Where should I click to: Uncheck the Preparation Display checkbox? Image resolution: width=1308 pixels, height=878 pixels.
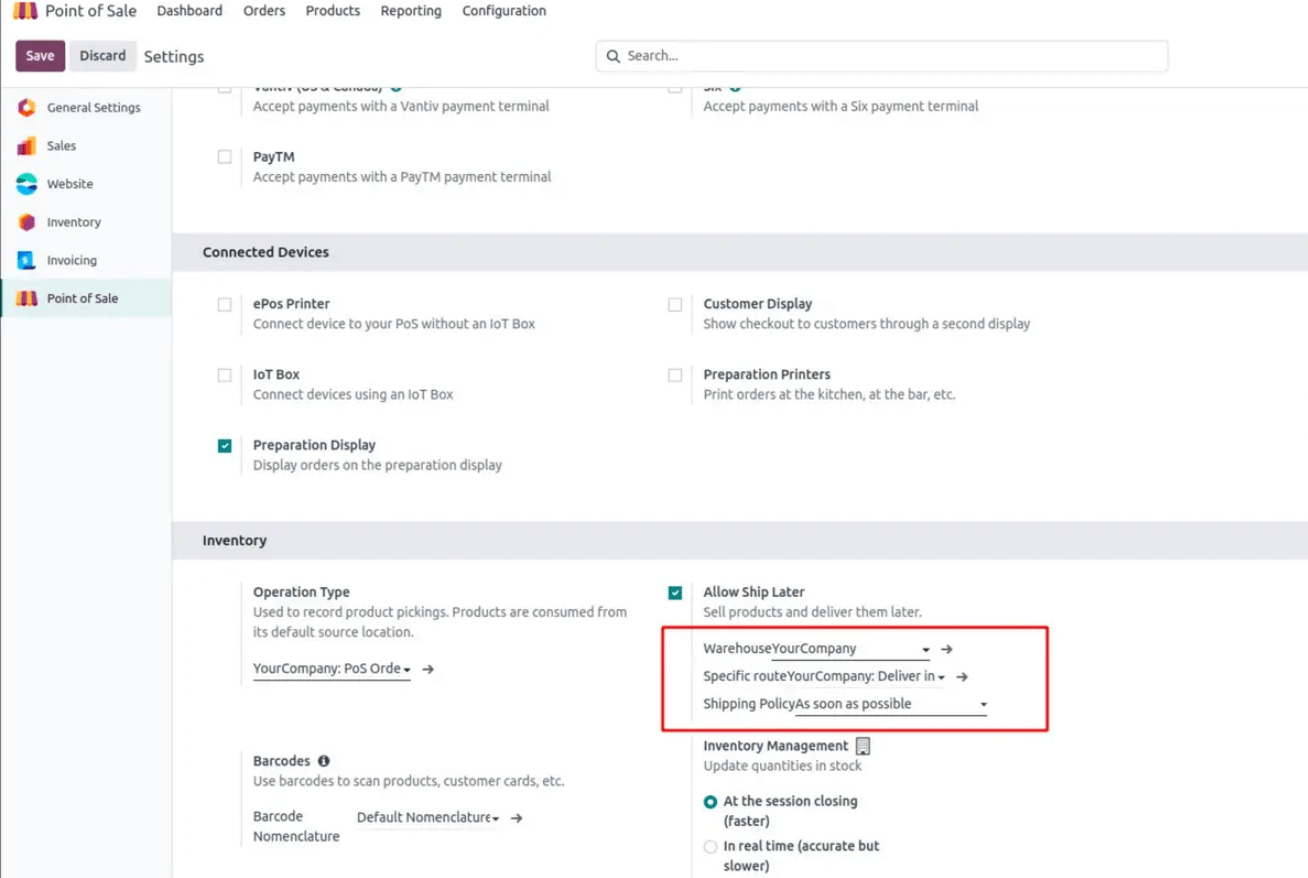click(x=225, y=446)
